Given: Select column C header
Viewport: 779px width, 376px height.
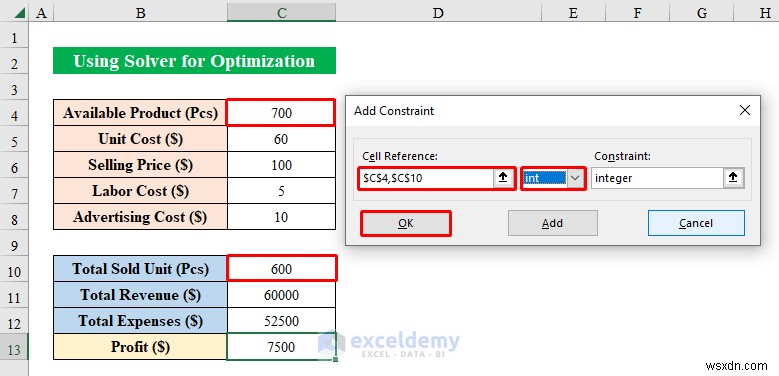Looking at the screenshot, I should [x=282, y=12].
